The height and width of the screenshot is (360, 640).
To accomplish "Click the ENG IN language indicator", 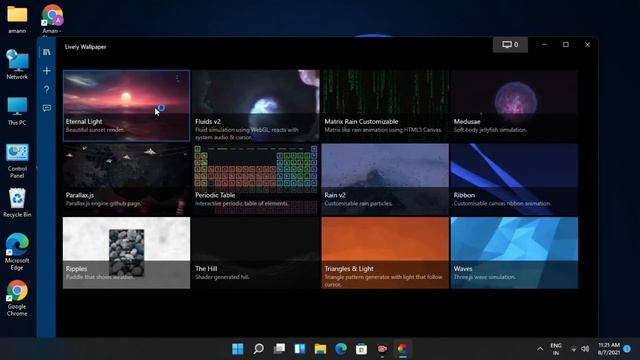I will (556, 349).
